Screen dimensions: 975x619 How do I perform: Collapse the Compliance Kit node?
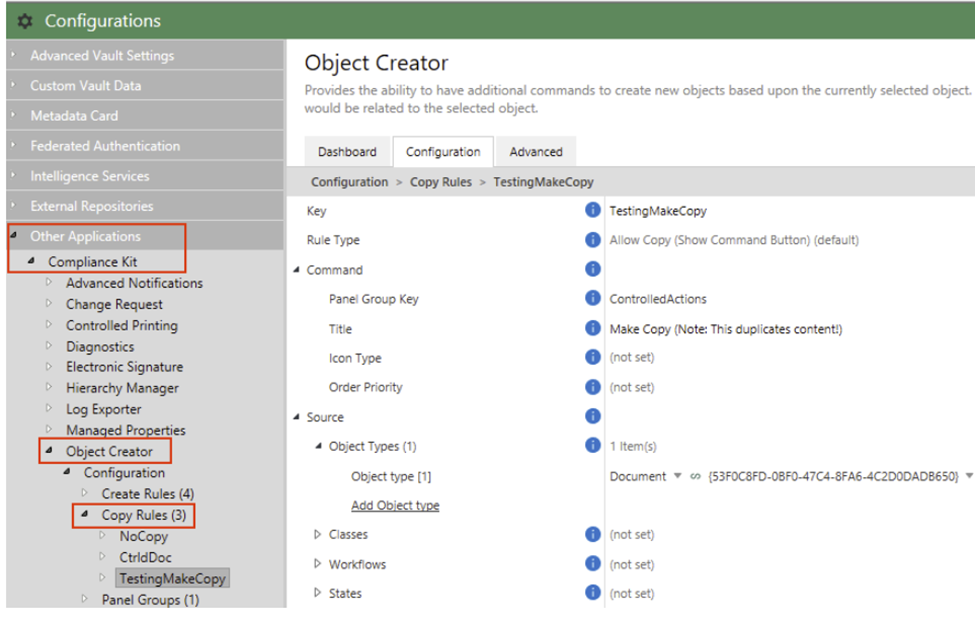31,261
